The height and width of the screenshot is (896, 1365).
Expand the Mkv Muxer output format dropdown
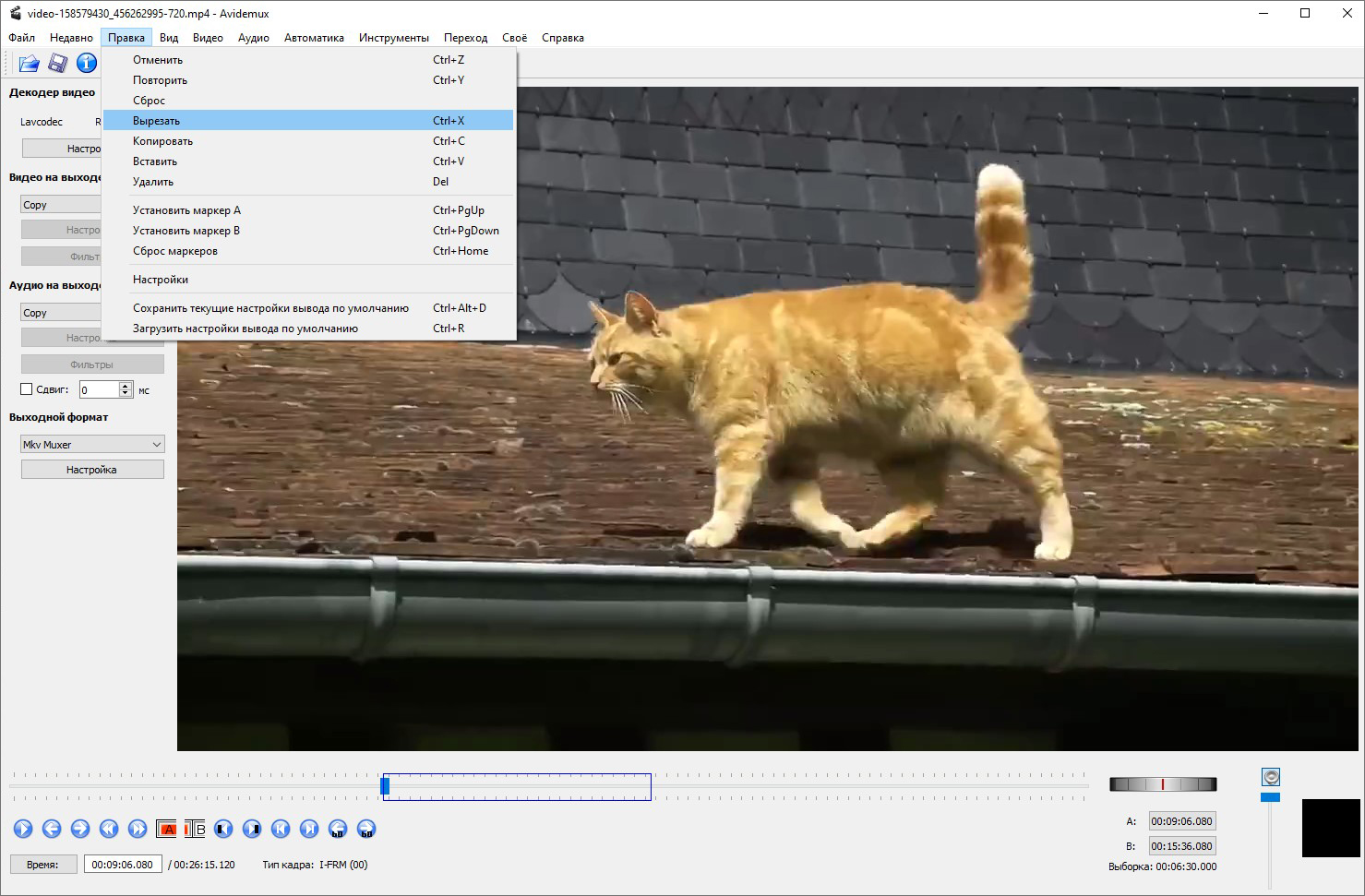coord(92,445)
